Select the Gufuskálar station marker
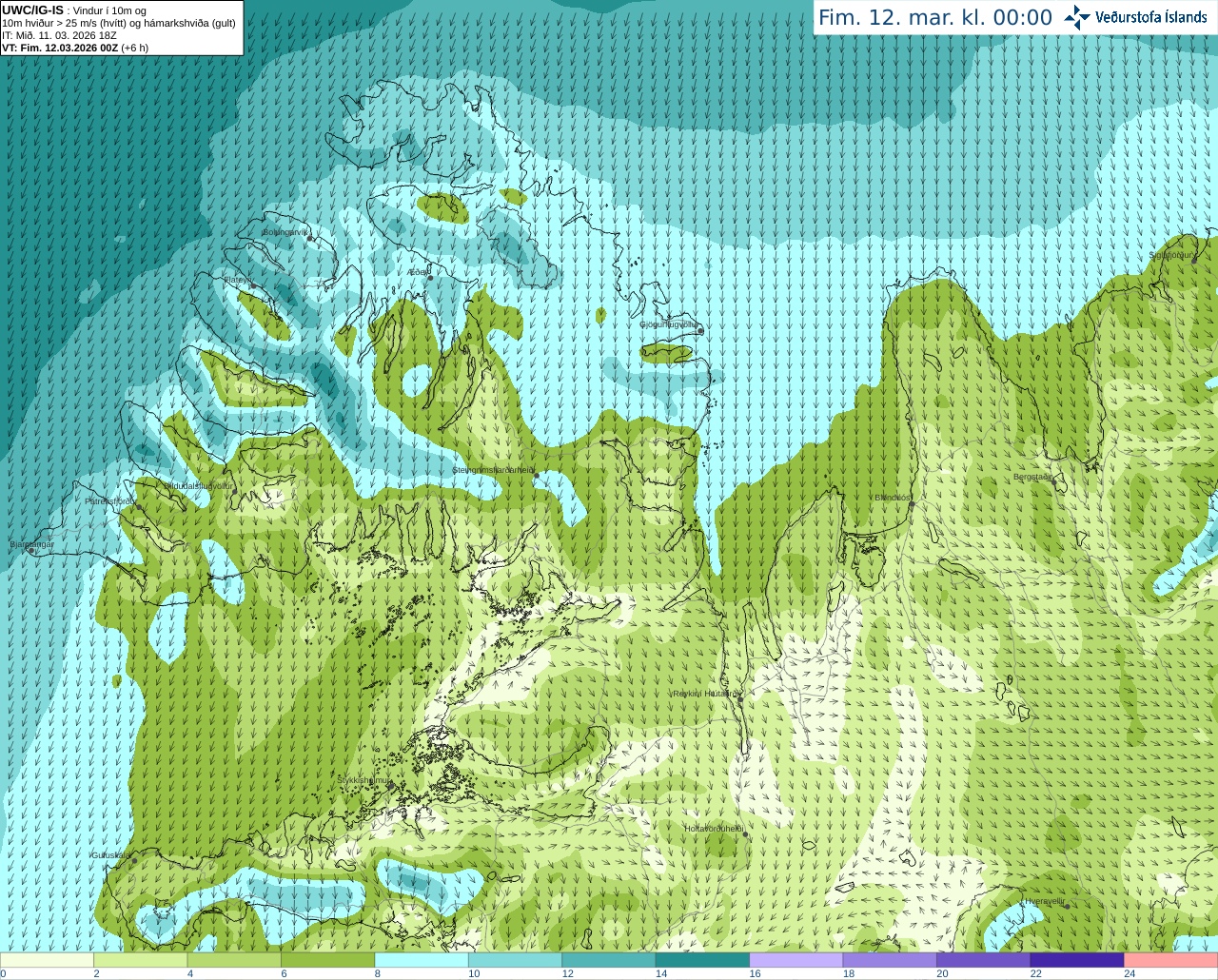 coord(134,860)
